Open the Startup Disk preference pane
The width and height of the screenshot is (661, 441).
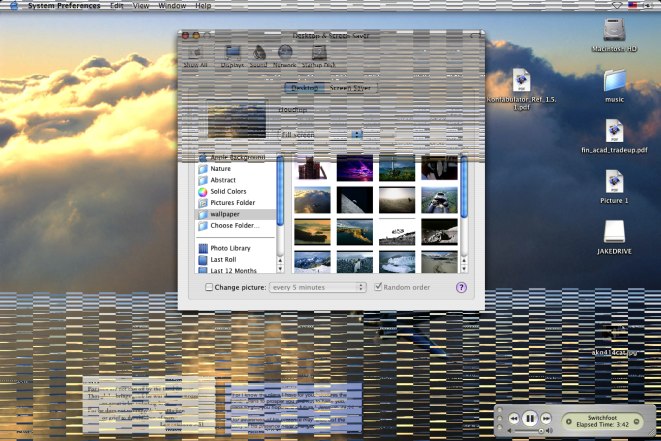point(319,54)
